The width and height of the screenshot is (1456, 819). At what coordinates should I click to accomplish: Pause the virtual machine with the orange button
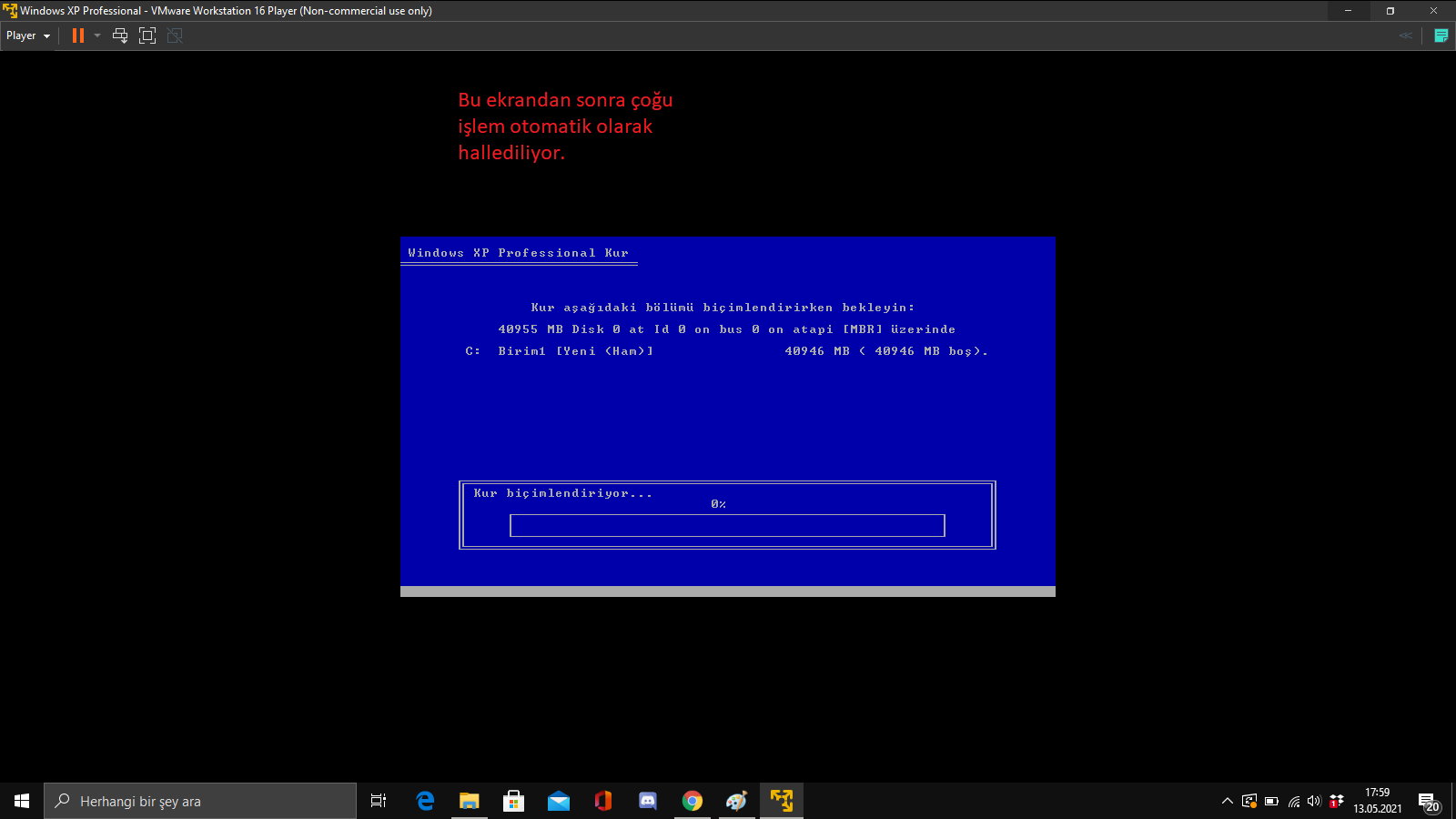click(x=78, y=35)
